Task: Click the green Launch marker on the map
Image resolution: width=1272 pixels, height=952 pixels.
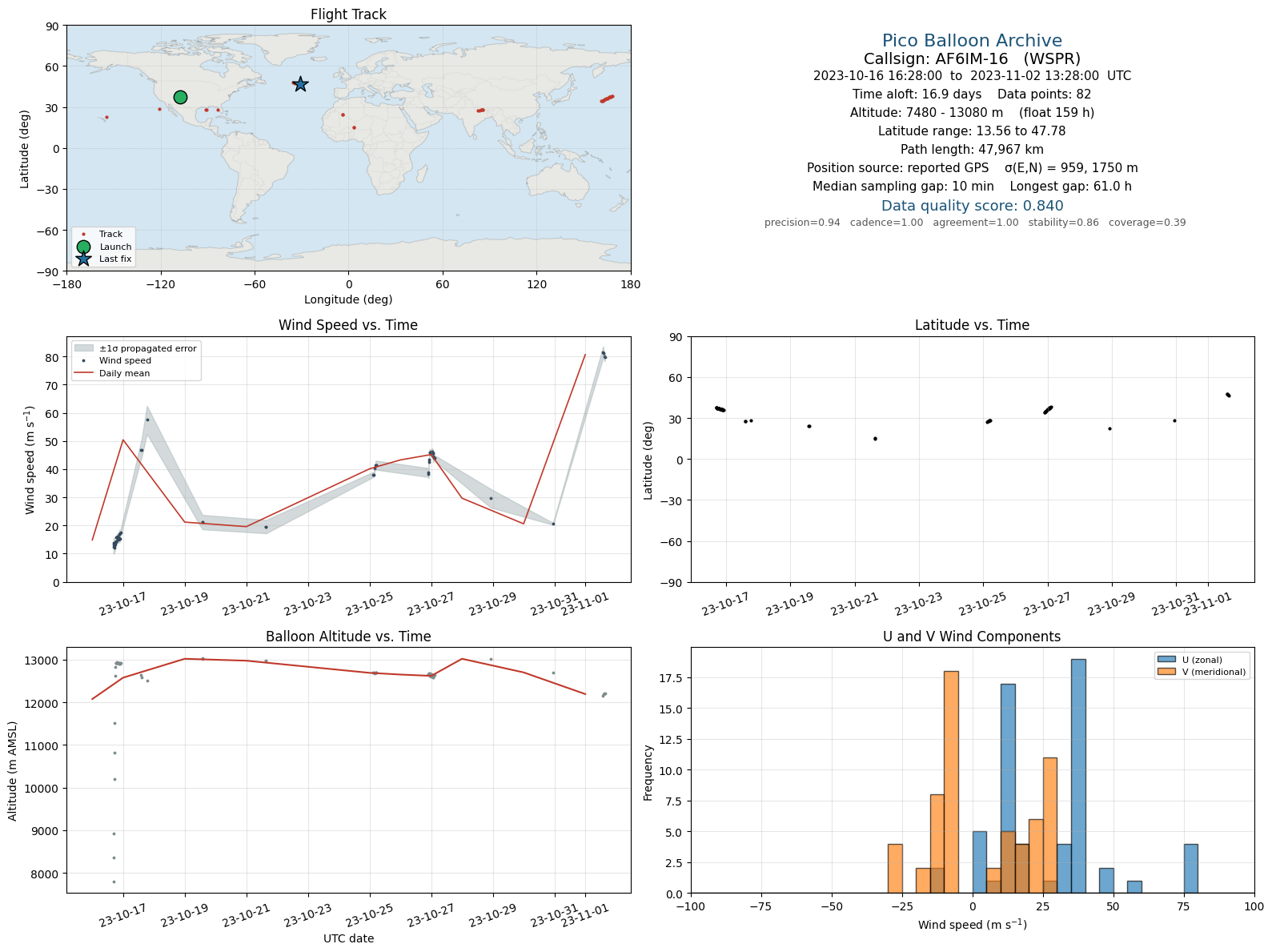Action: (x=180, y=97)
